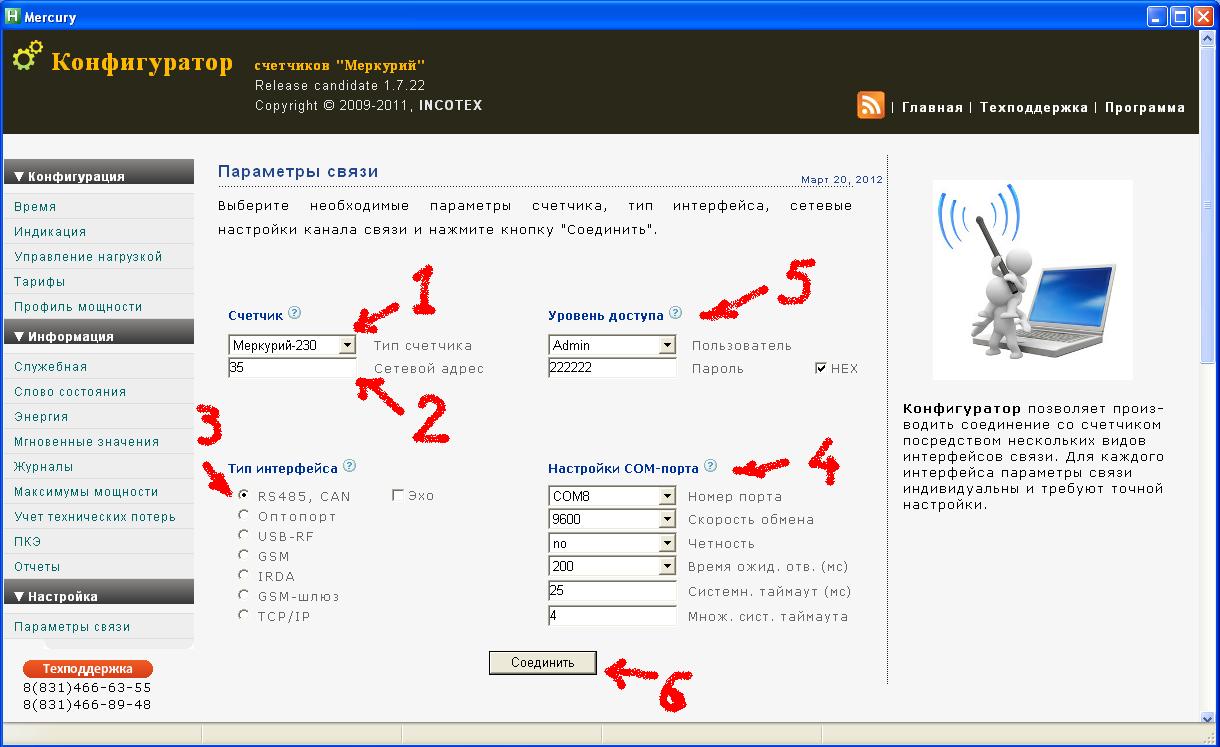
Task: Select TCP/IP interface radio button
Action: pyautogui.click(x=243, y=615)
